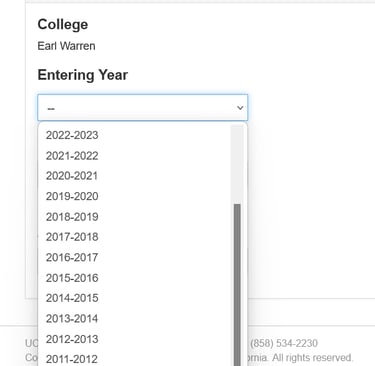The width and height of the screenshot is (375, 366).
Task: Open the Entering Year combo box
Action: point(143,108)
